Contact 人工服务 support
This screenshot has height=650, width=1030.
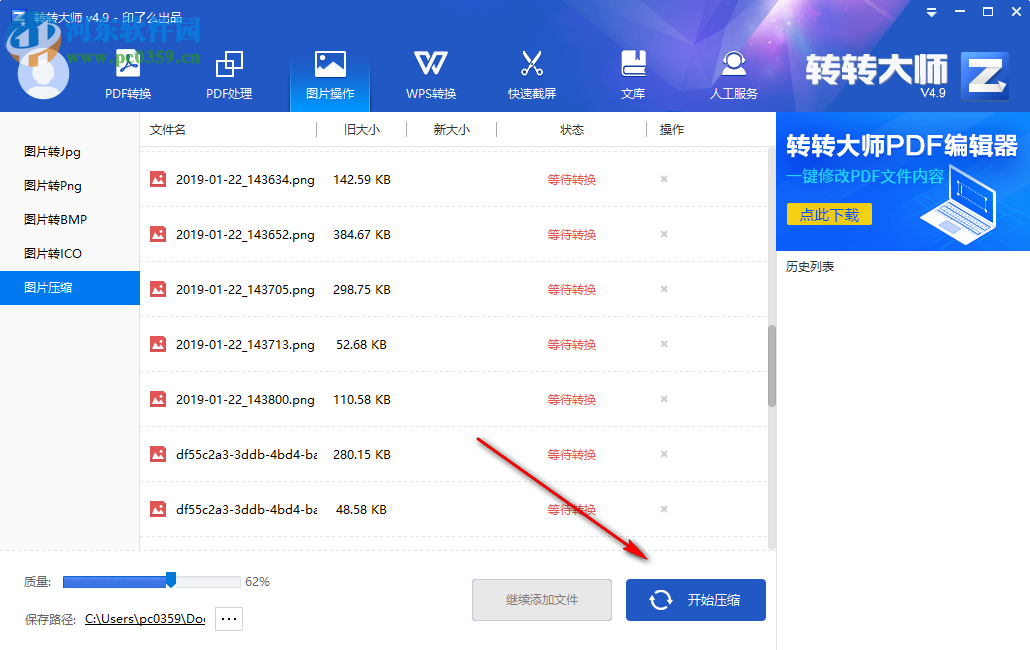coord(733,73)
